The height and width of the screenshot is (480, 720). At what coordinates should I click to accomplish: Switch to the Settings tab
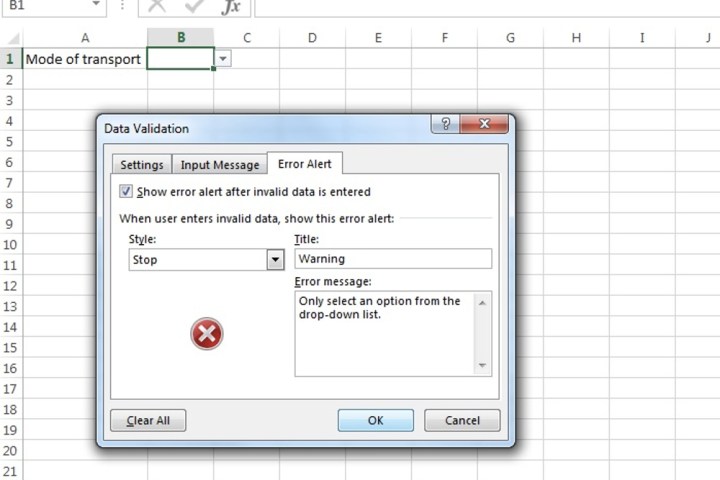(141, 165)
